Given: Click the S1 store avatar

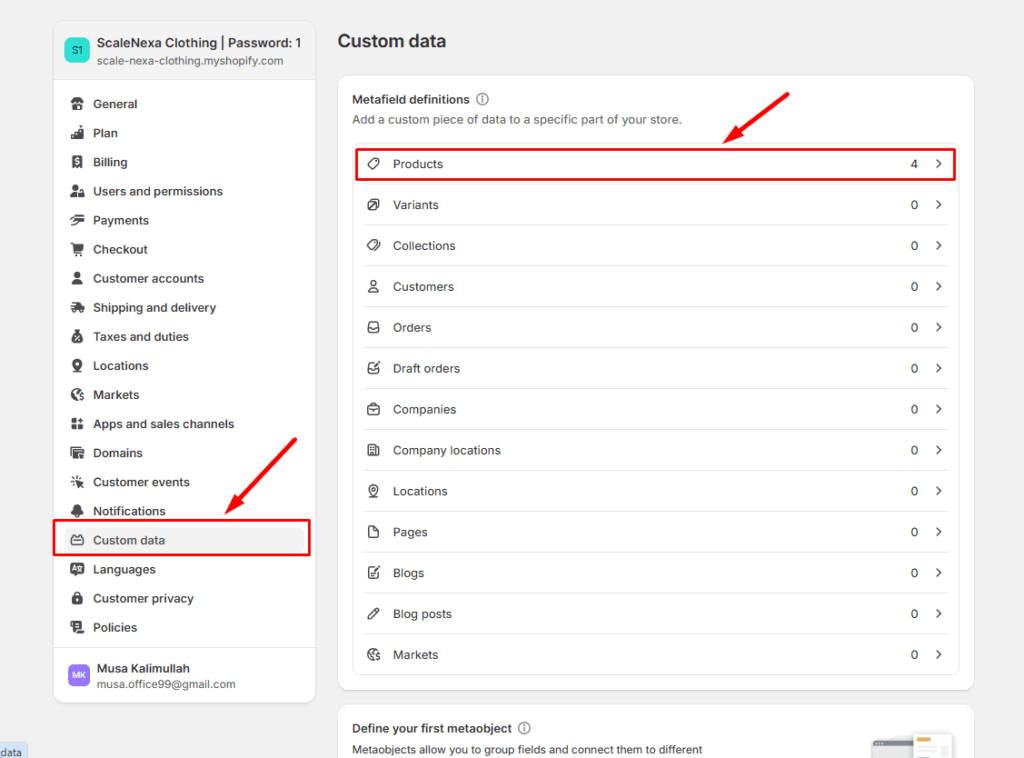Looking at the screenshot, I should 77,50.
